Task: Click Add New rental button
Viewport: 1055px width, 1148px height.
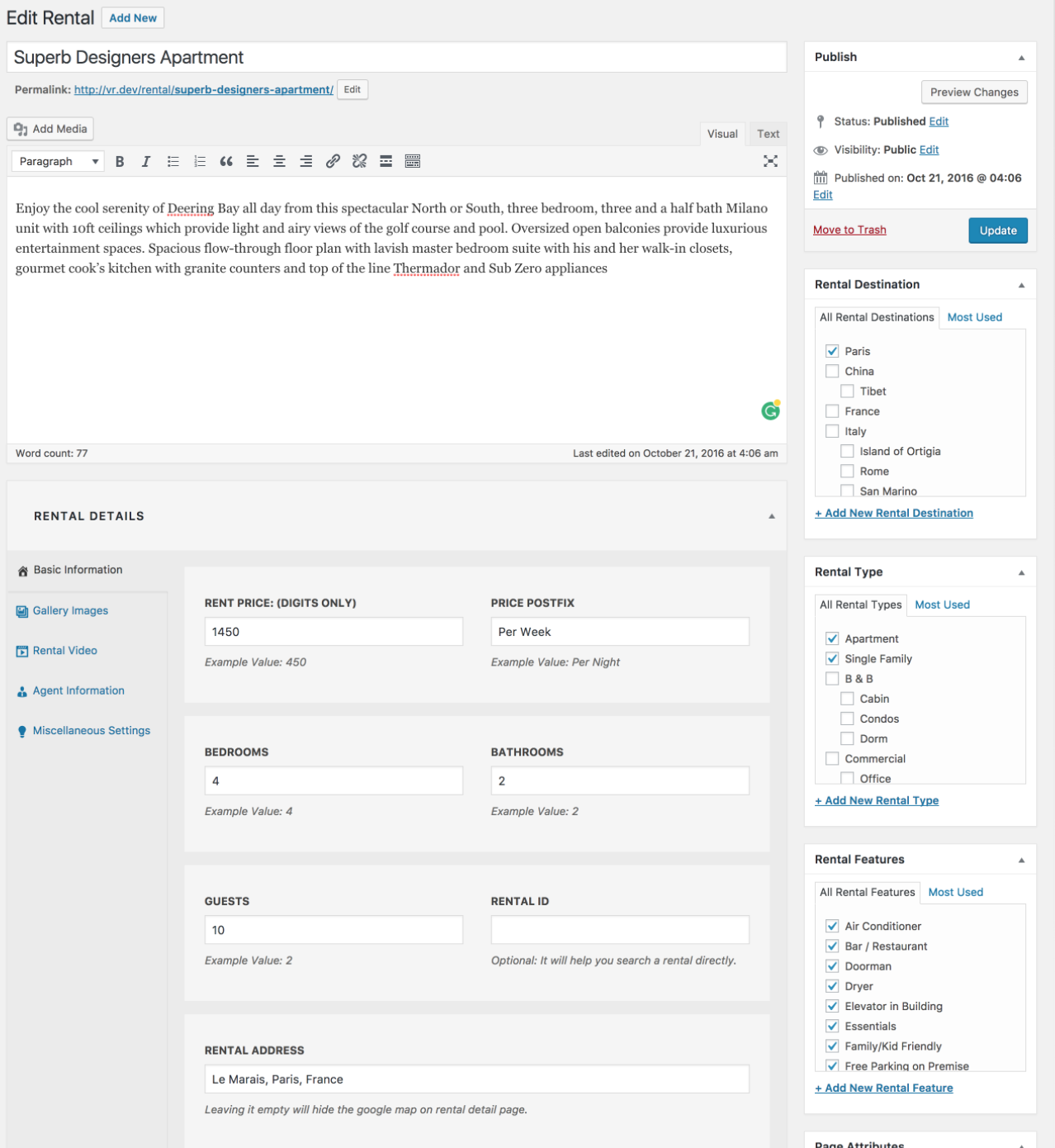Action: click(x=133, y=18)
